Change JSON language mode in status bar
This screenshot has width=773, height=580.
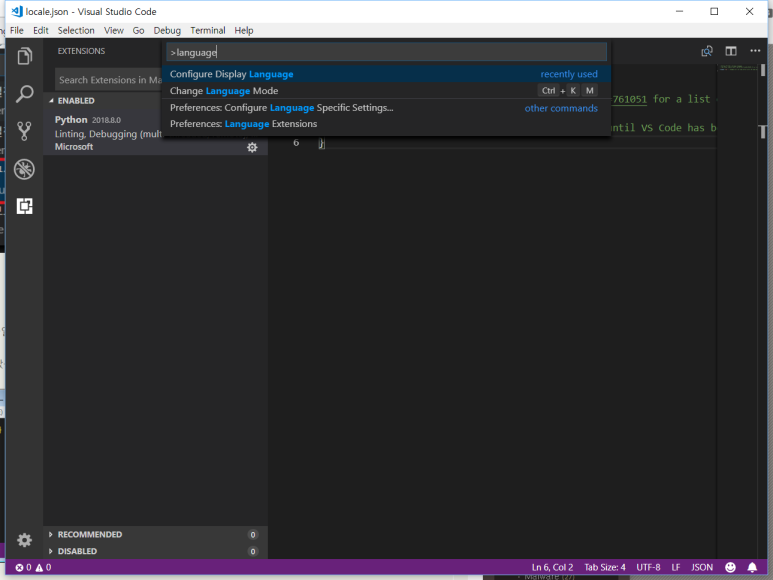[702, 567]
